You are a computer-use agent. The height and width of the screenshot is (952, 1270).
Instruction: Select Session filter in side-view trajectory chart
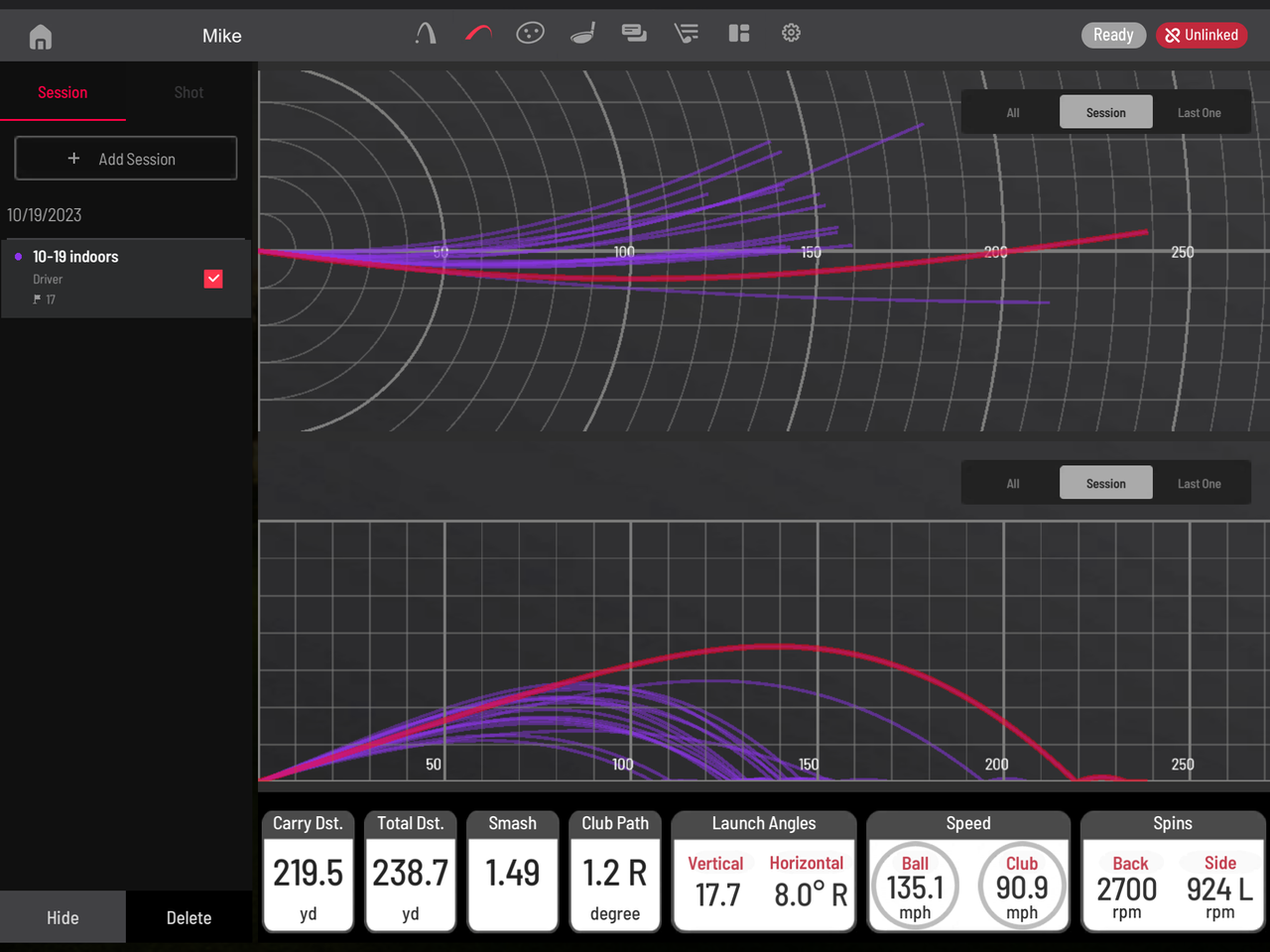pyautogui.click(x=1106, y=483)
